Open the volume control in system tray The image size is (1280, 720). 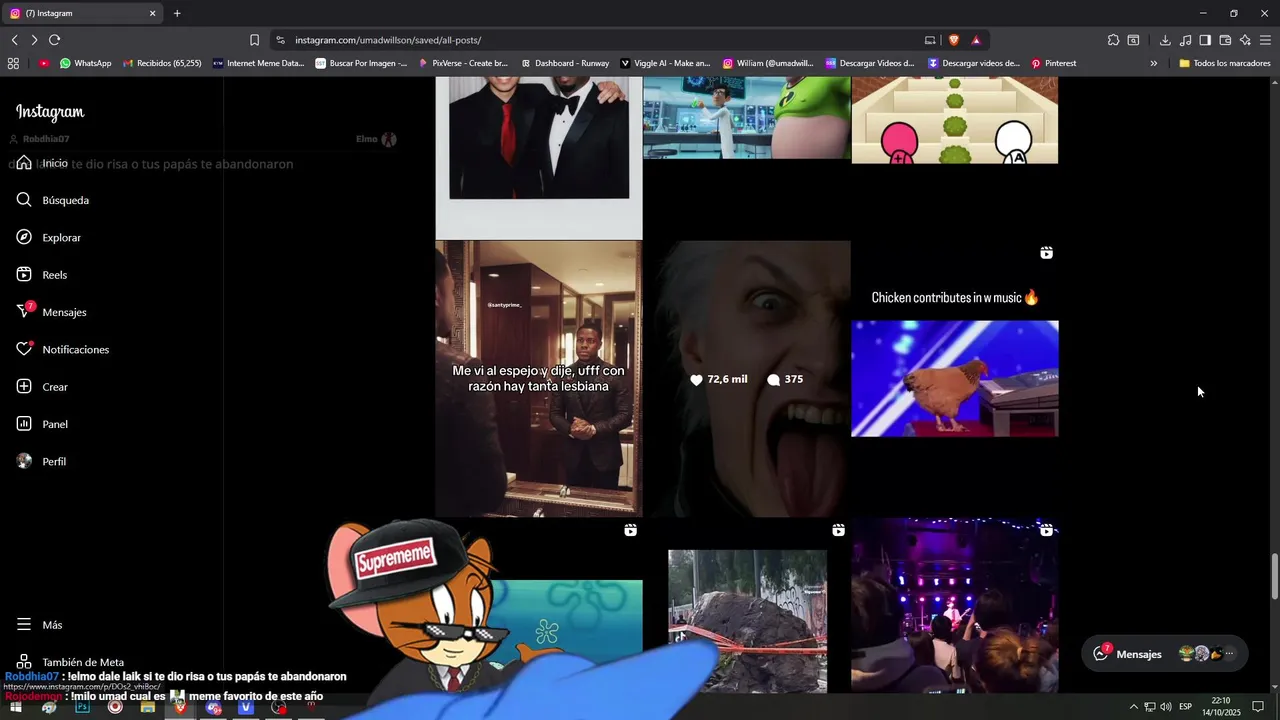coord(1166,707)
